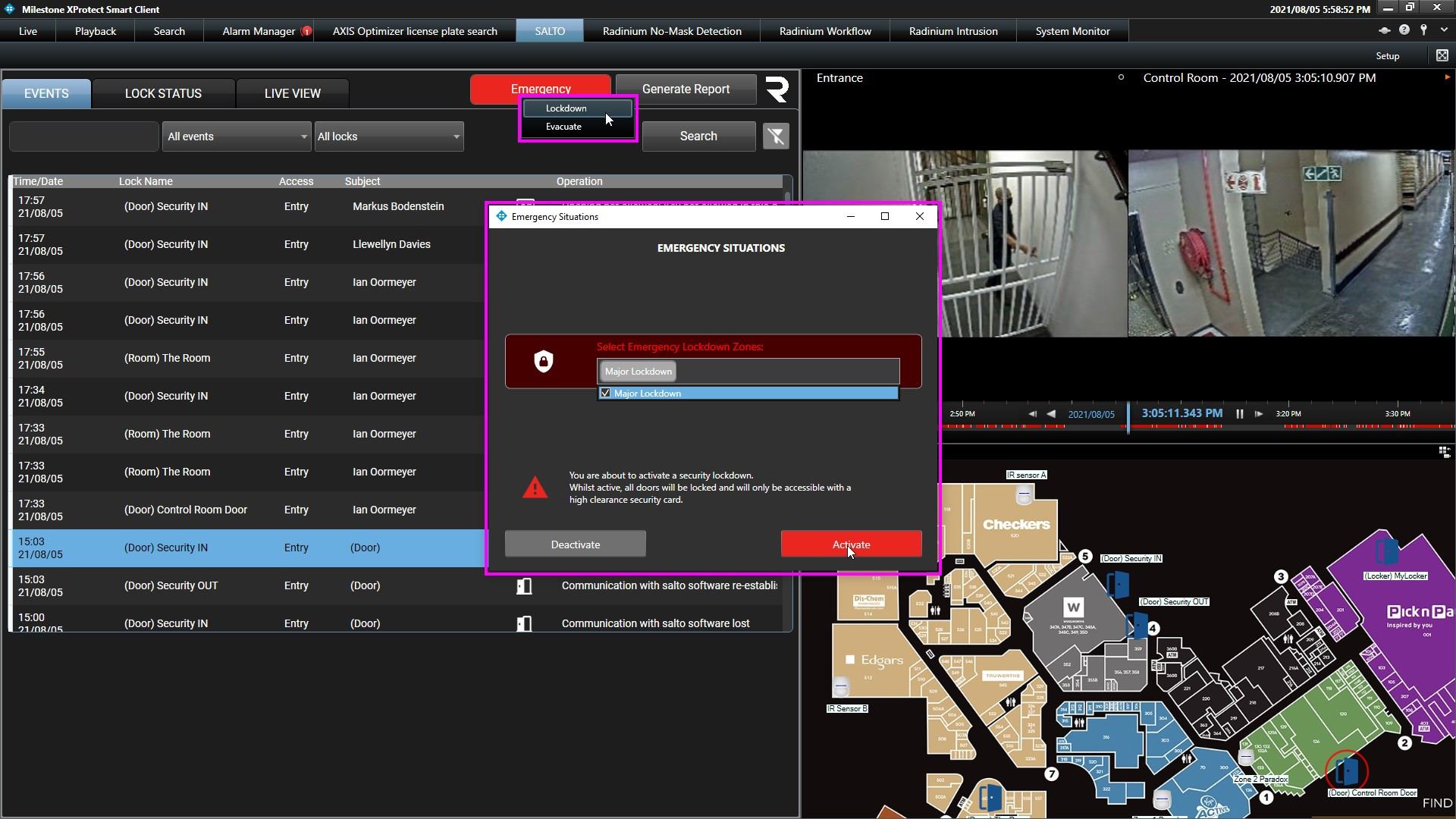Select event row for Llewellyn Davies
Screen dimensions: 1456x819
tap(247, 244)
